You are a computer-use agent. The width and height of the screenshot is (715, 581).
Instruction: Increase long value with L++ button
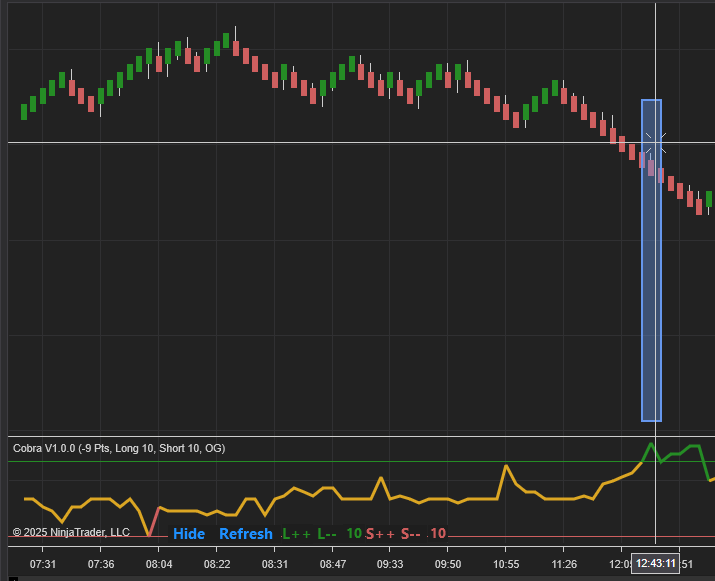pyautogui.click(x=297, y=534)
